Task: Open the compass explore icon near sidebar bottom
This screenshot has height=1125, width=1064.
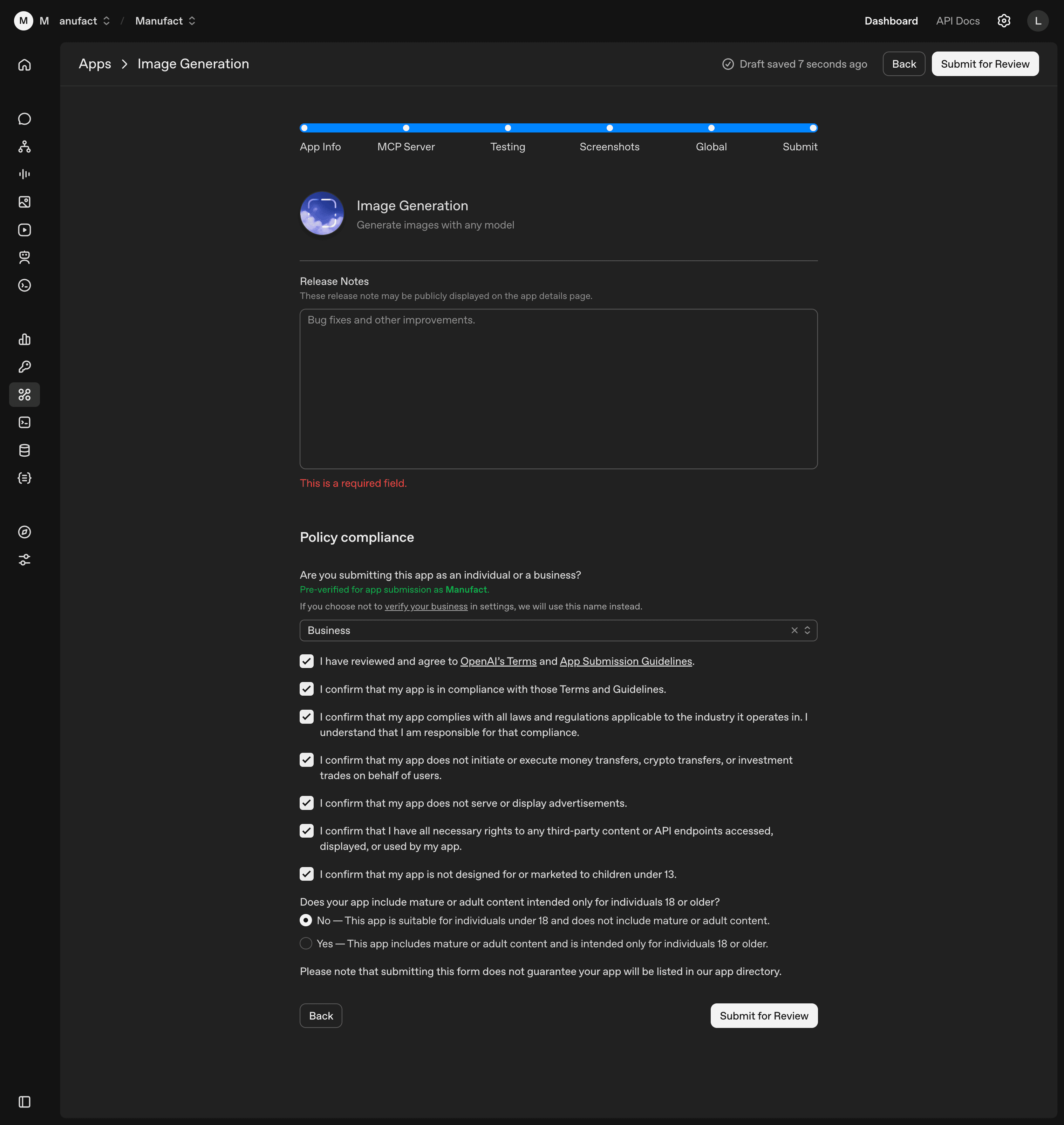Action: [x=25, y=532]
